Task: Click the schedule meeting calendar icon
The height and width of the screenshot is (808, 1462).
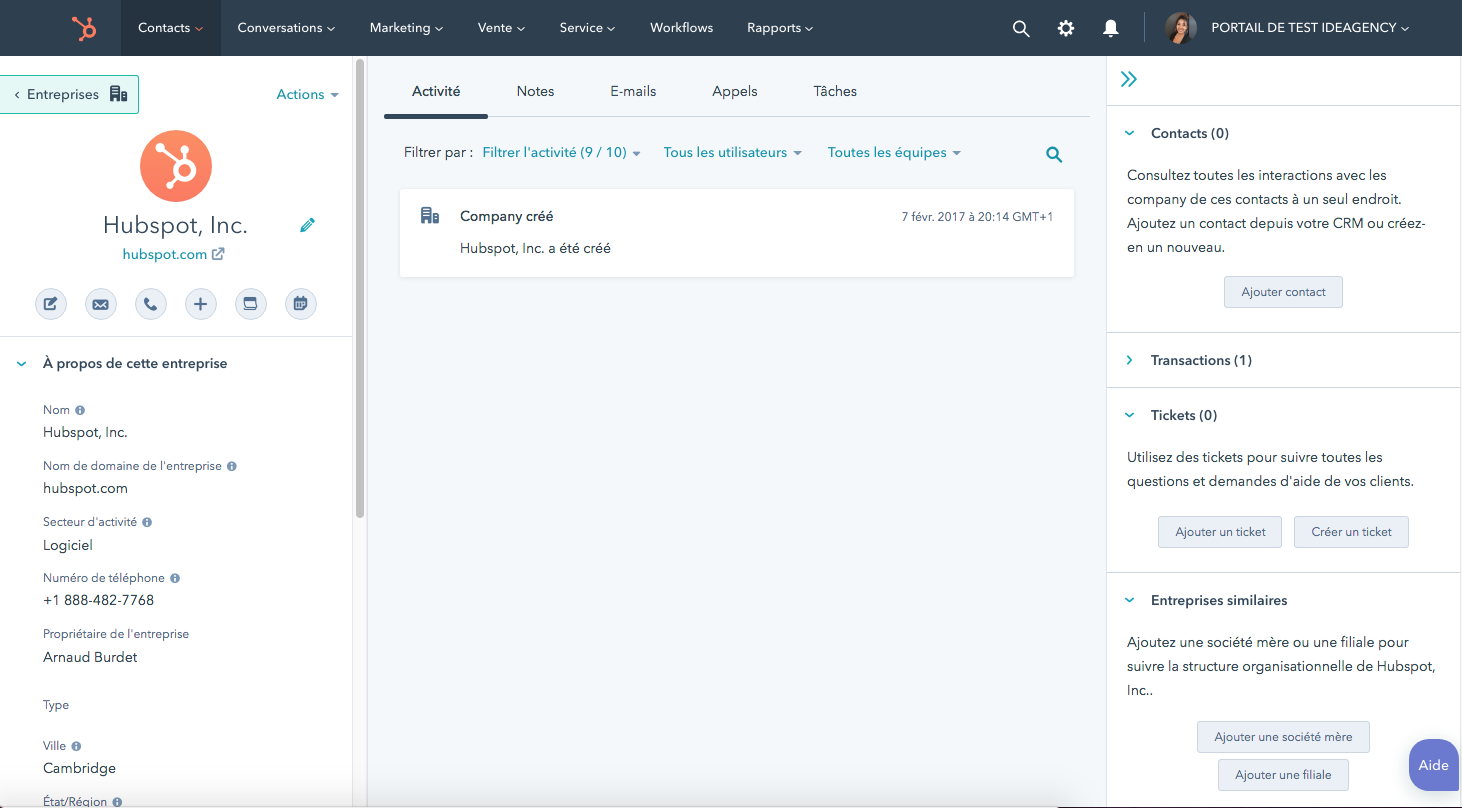Action: pos(301,304)
